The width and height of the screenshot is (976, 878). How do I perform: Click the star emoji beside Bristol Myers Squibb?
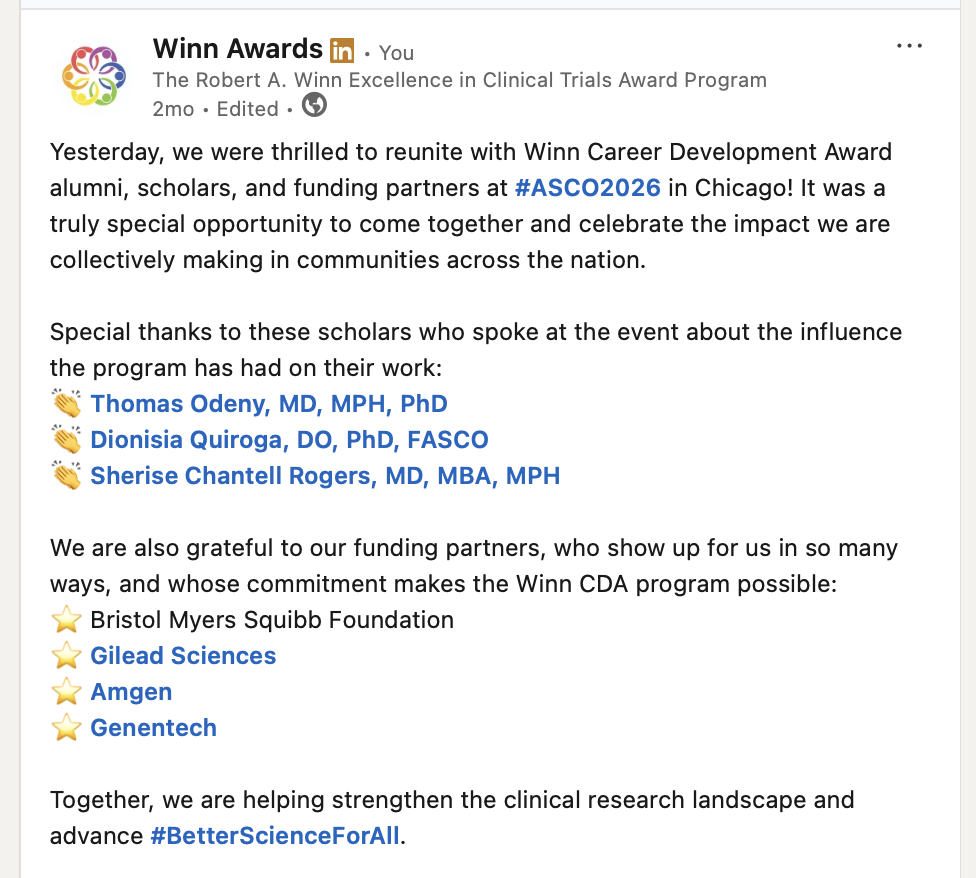(x=66, y=620)
